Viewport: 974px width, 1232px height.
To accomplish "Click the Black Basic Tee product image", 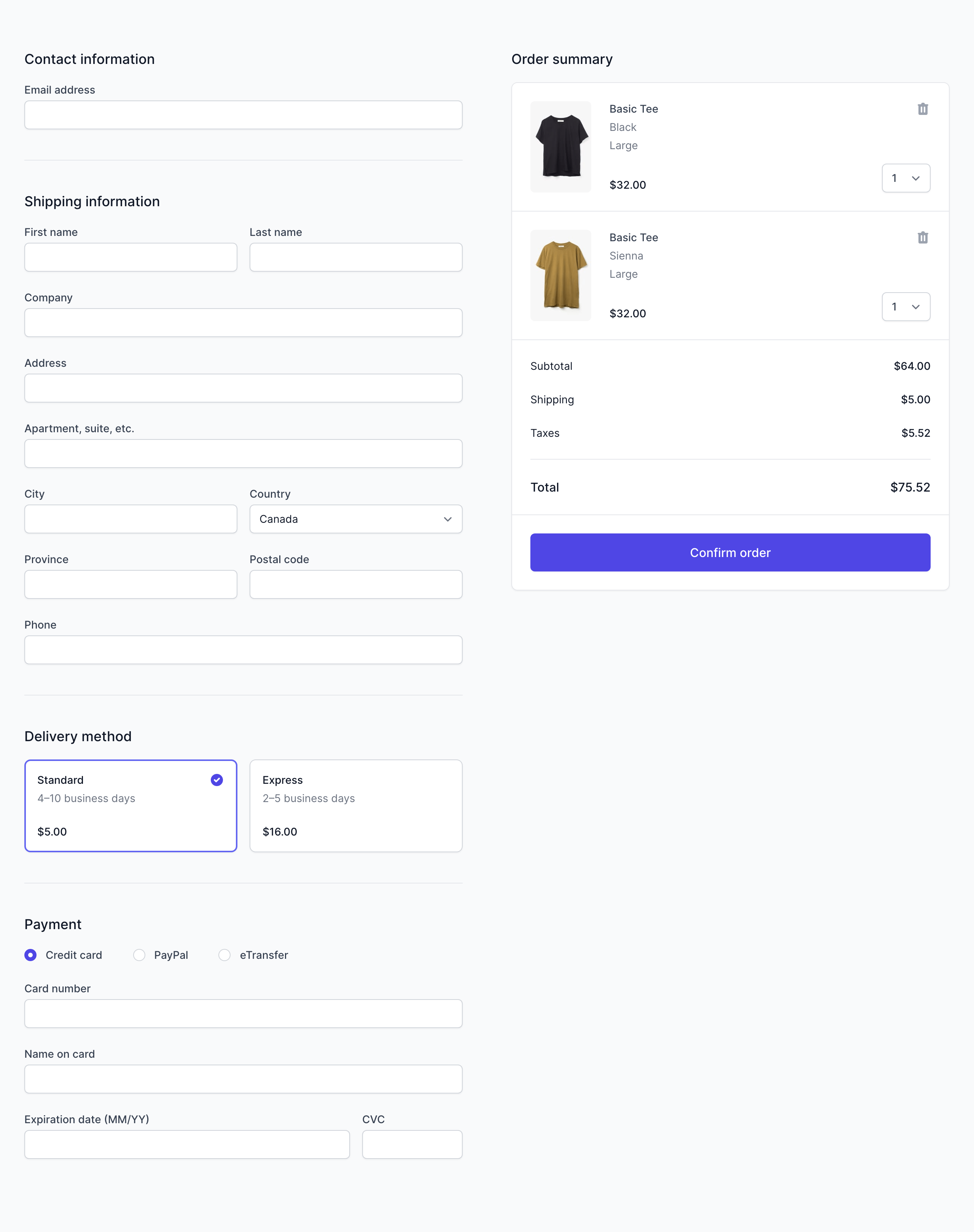I will tap(560, 146).
